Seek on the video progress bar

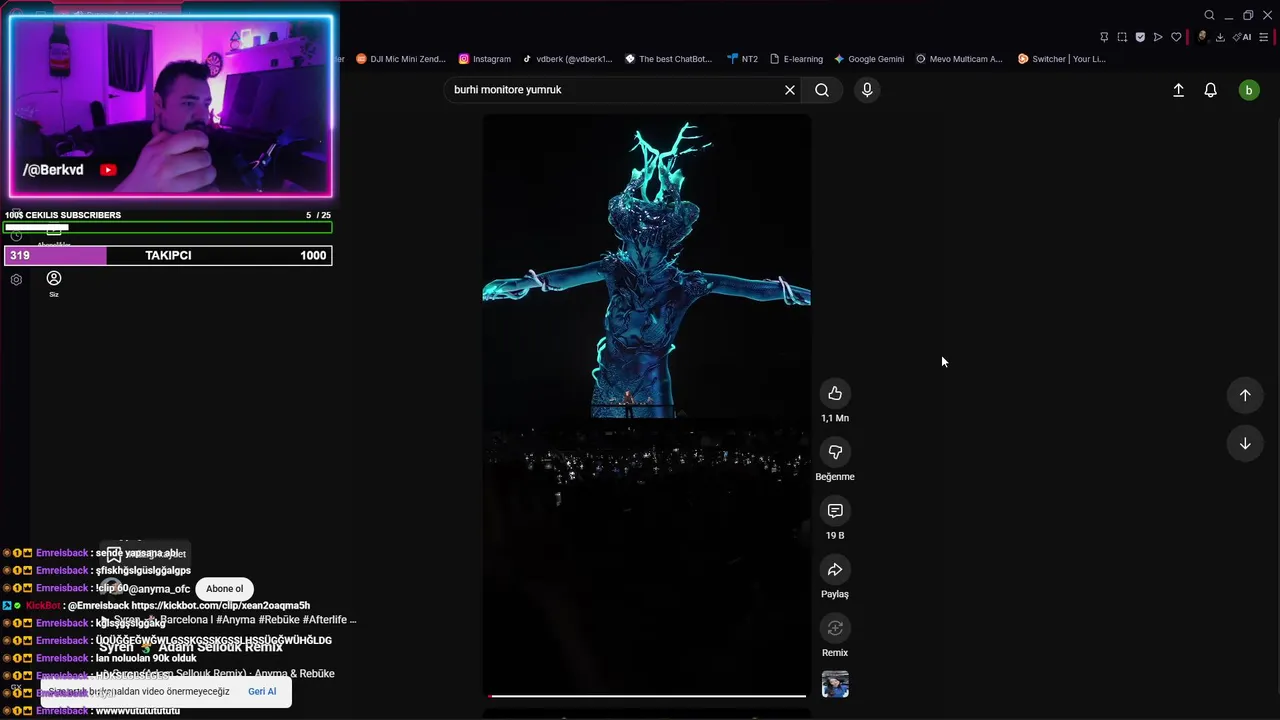coord(647,695)
